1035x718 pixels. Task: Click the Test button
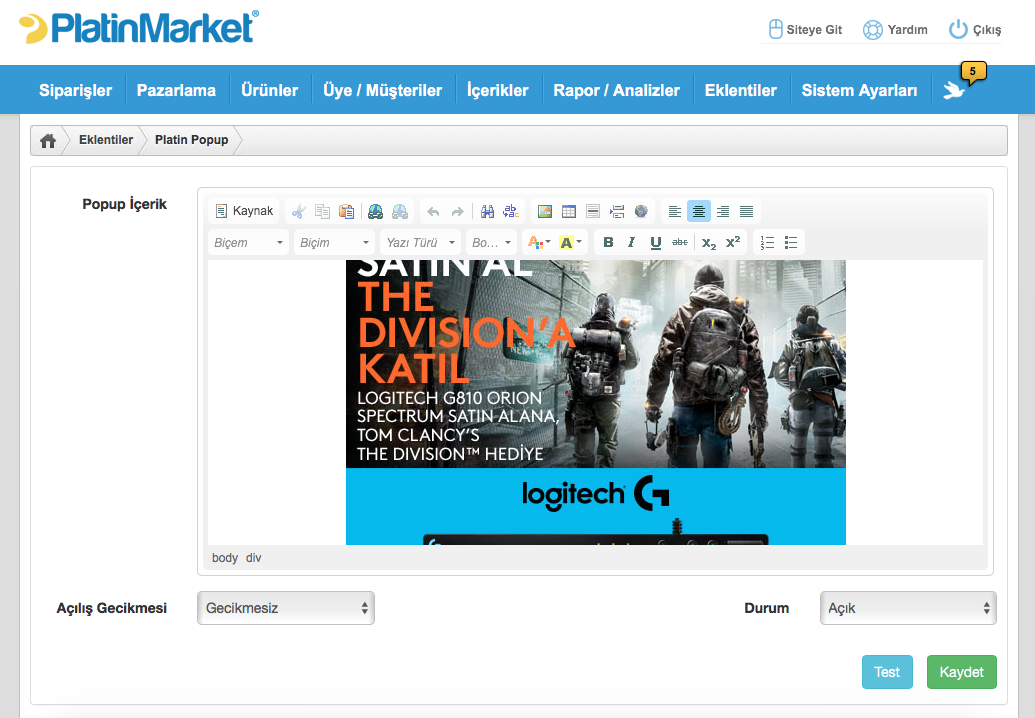tap(887, 672)
